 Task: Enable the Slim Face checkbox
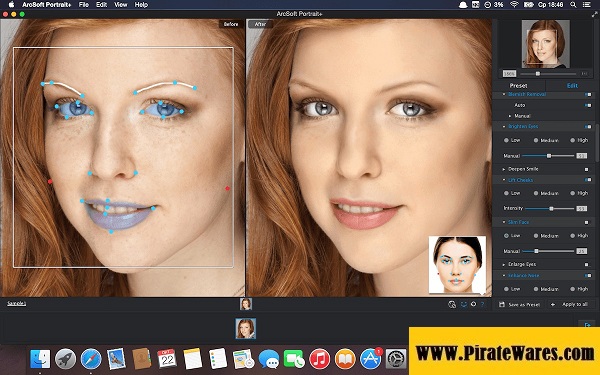pyautogui.click(x=587, y=222)
